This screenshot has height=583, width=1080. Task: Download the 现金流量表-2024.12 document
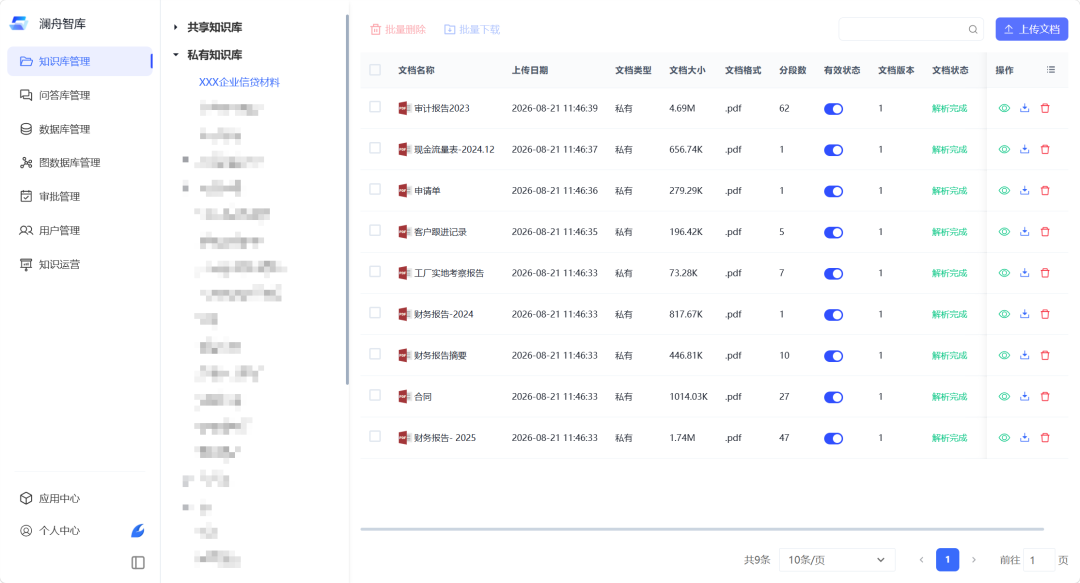(x=1025, y=150)
